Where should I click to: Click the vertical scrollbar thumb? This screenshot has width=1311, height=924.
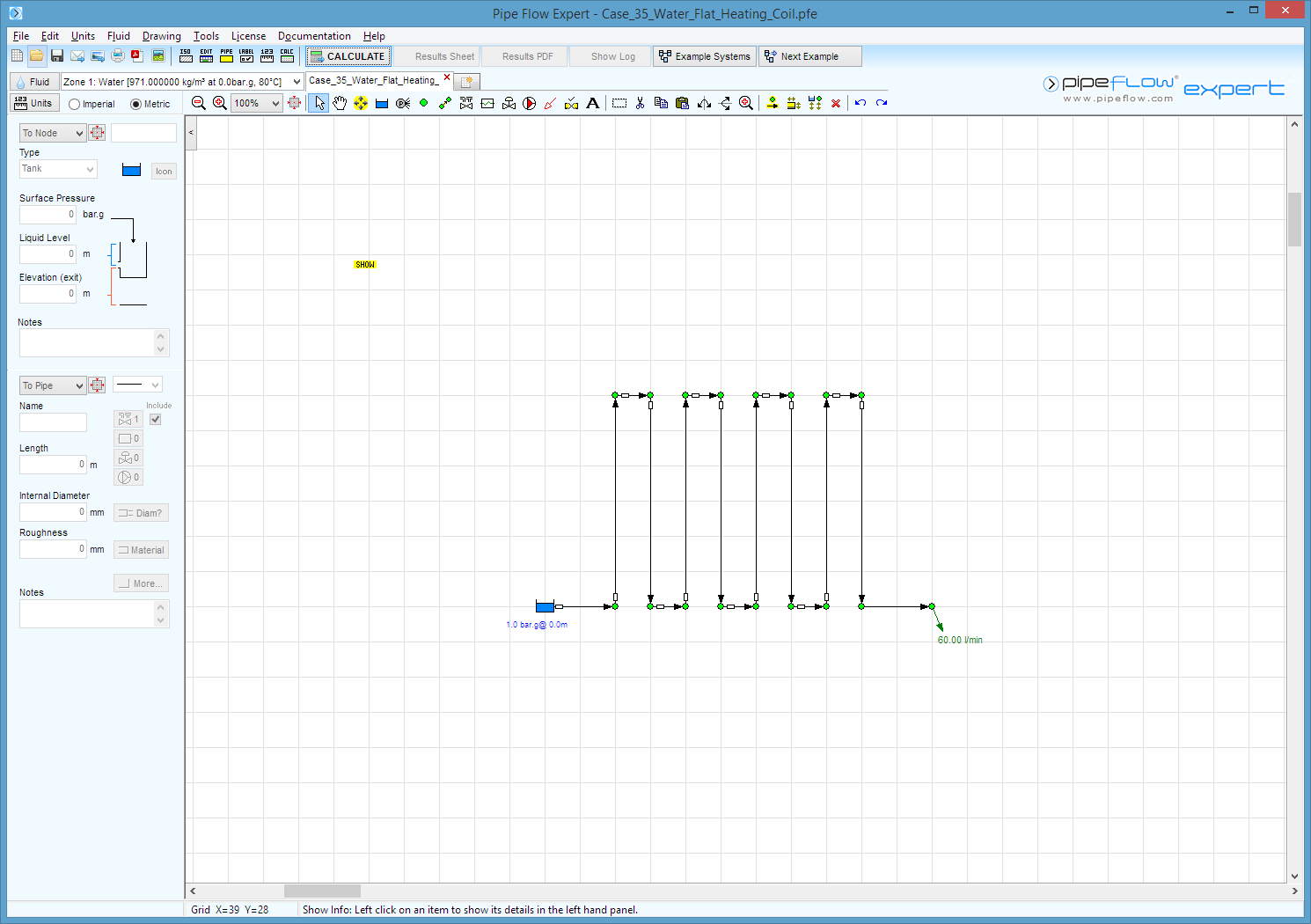(x=1294, y=218)
